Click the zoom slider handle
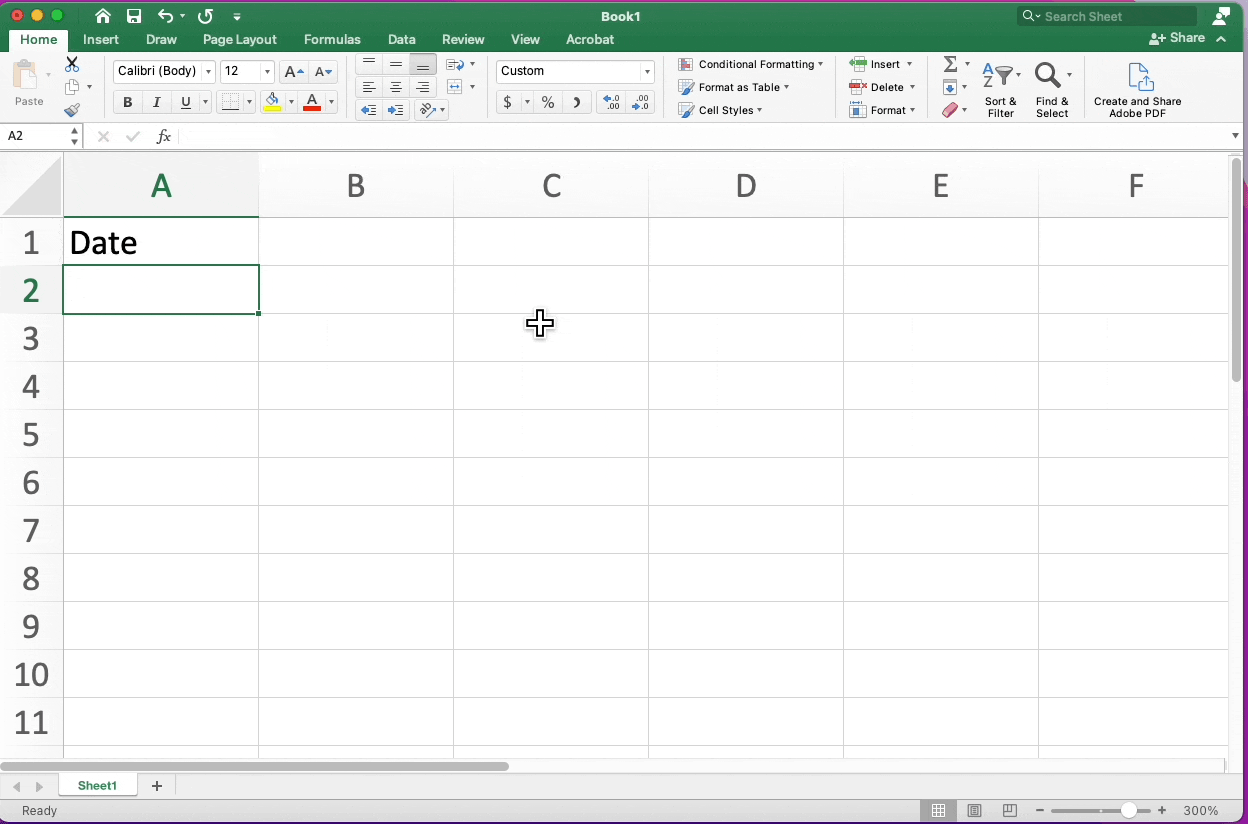 tap(1129, 811)
